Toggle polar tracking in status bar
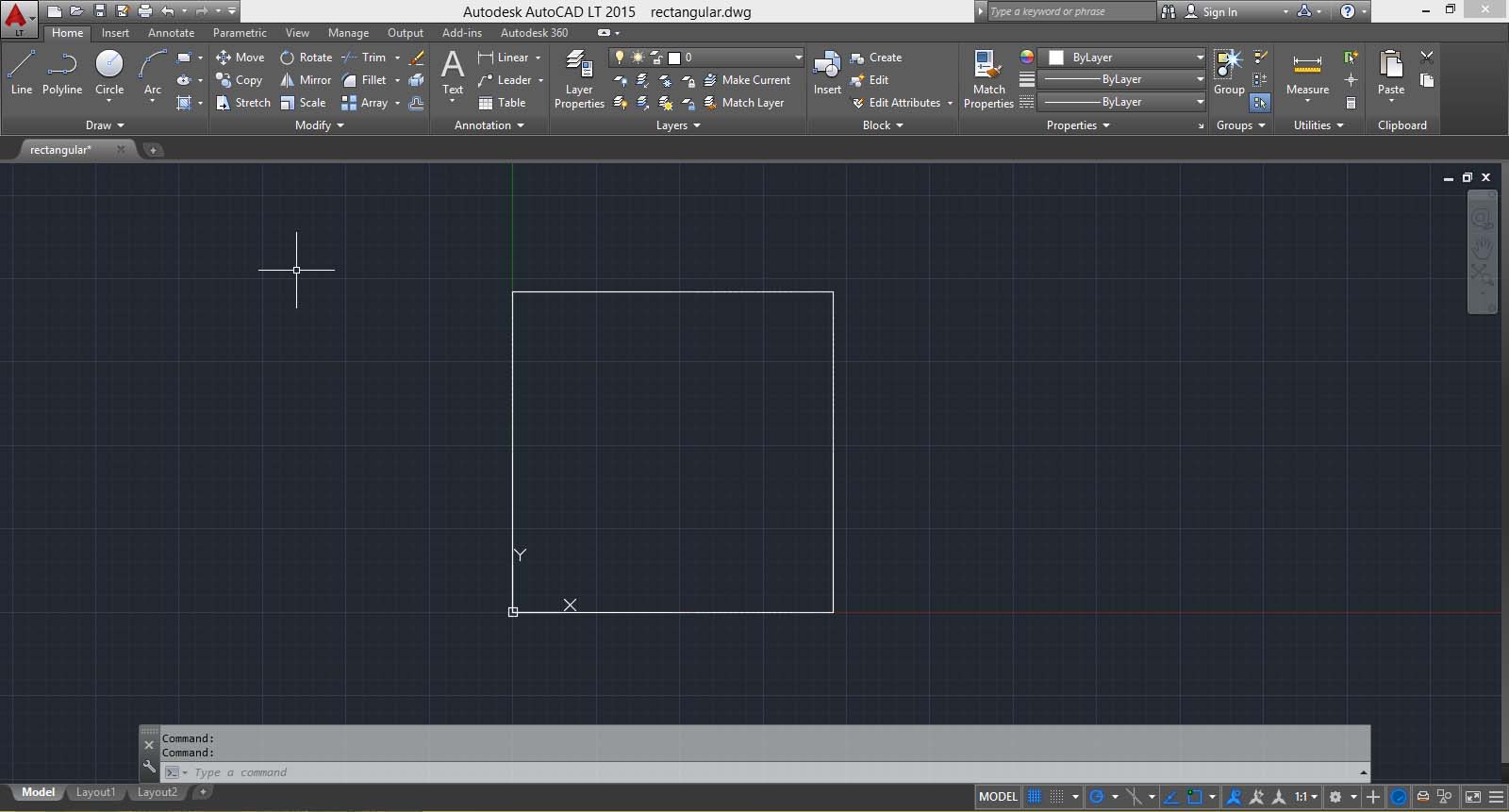This screenshot has width=1509, height=812. 1096,797
